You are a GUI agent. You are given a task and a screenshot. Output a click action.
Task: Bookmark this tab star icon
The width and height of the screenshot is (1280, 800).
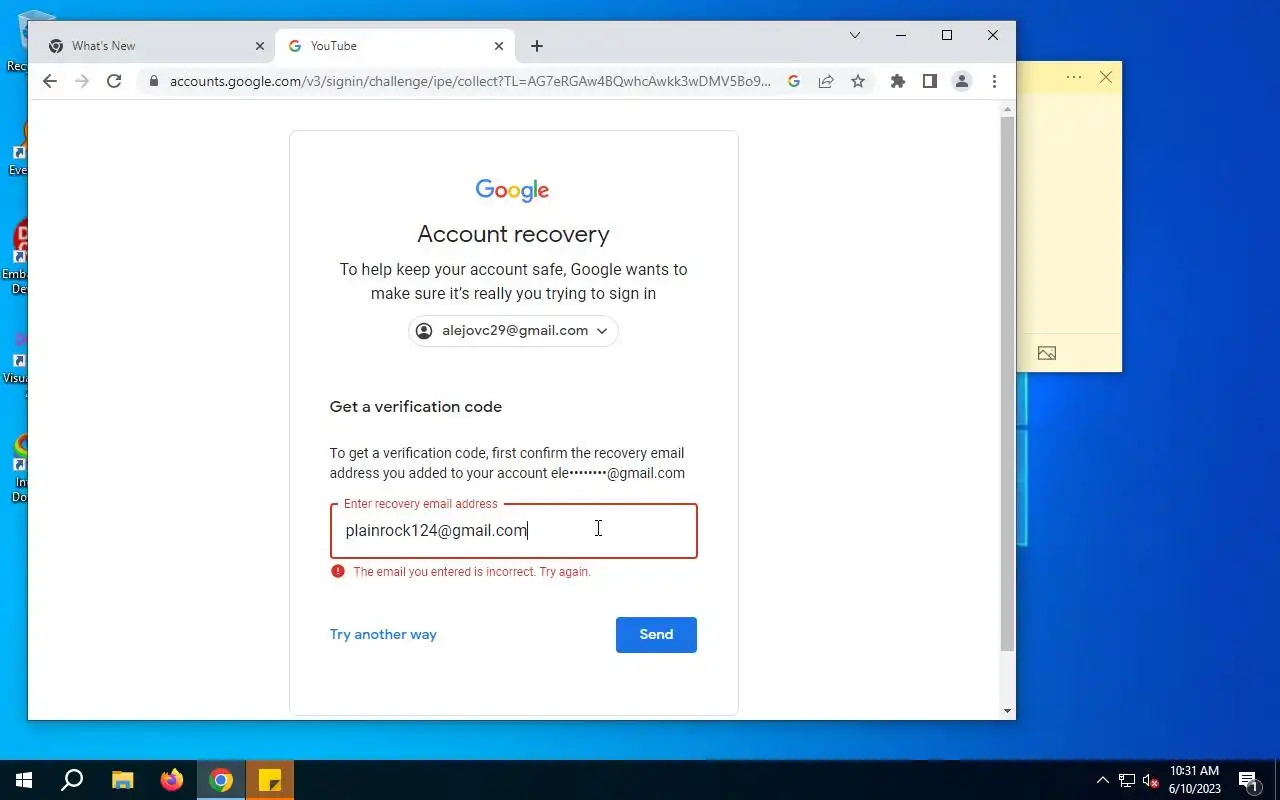coord(858,82)
